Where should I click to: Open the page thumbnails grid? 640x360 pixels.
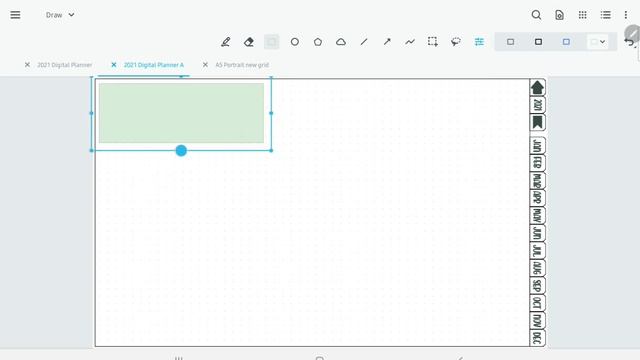click(582, 15)
